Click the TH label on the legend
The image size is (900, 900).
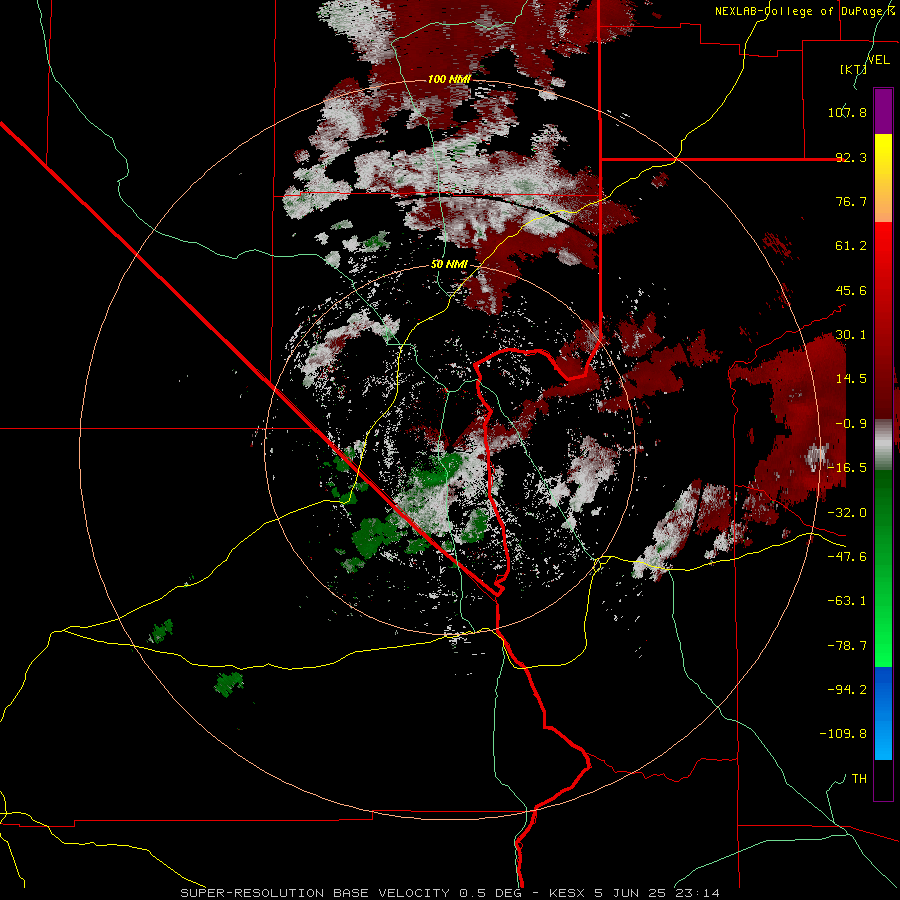click(859, 779)
